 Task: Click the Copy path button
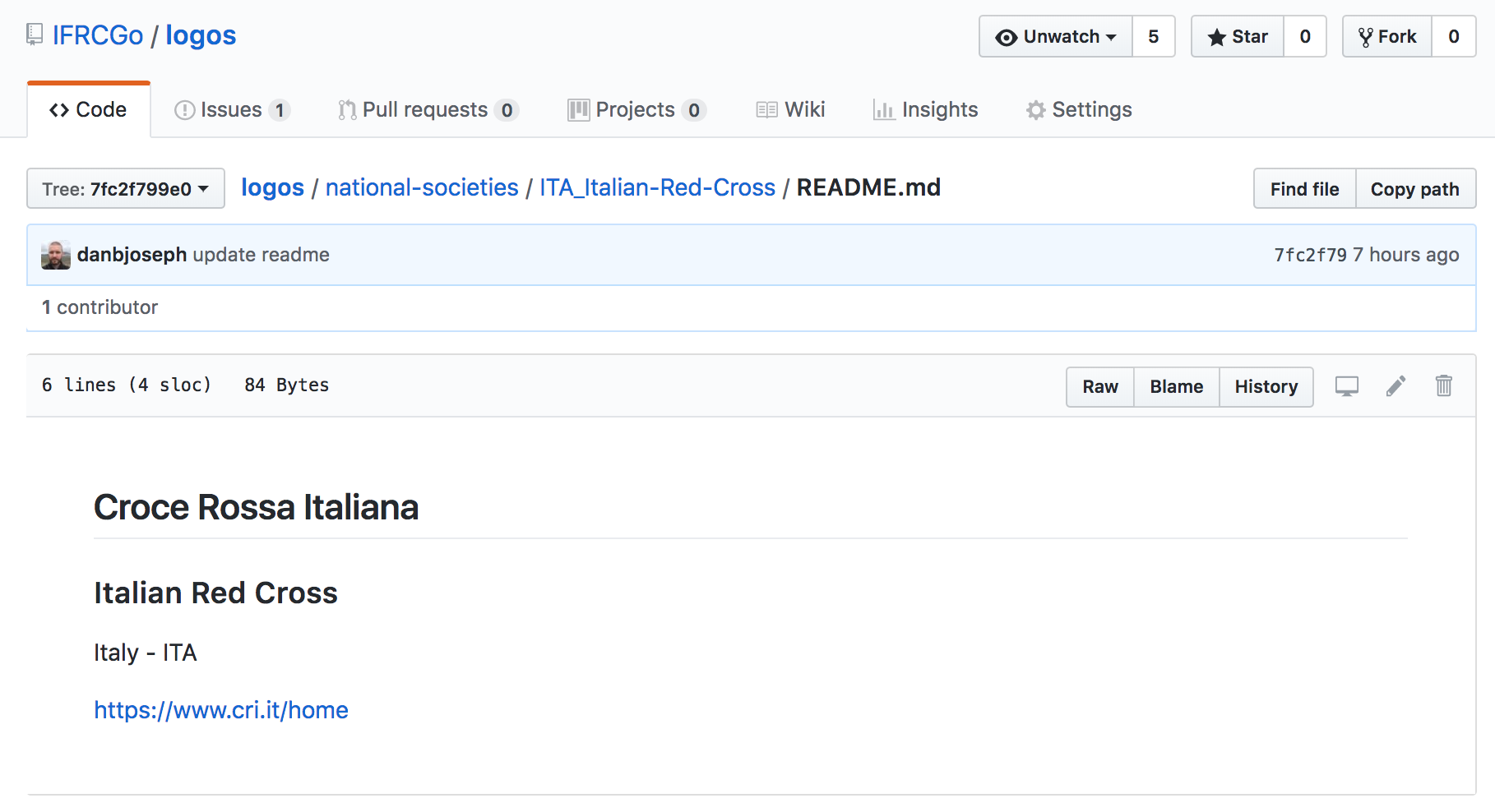[x=1415, y=189]
